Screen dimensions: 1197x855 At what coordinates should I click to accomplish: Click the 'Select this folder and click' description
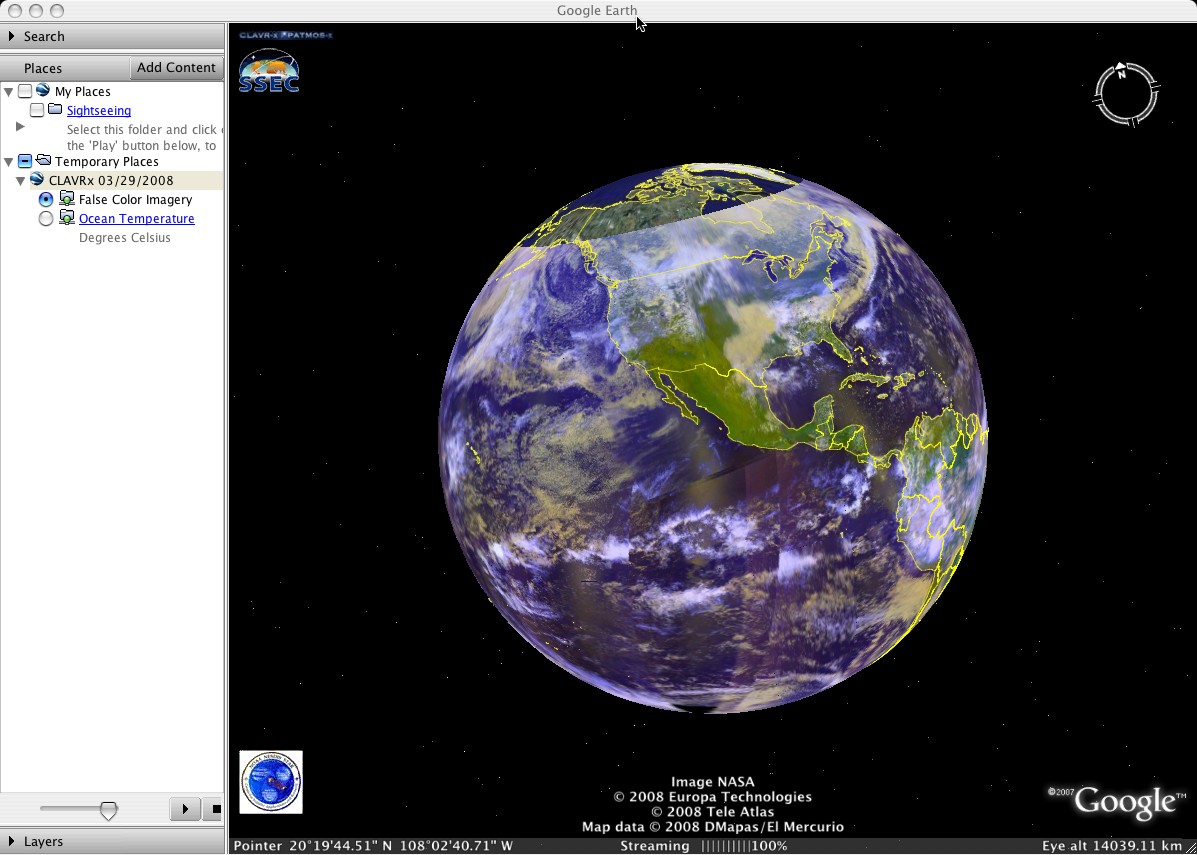click(142, 130)
